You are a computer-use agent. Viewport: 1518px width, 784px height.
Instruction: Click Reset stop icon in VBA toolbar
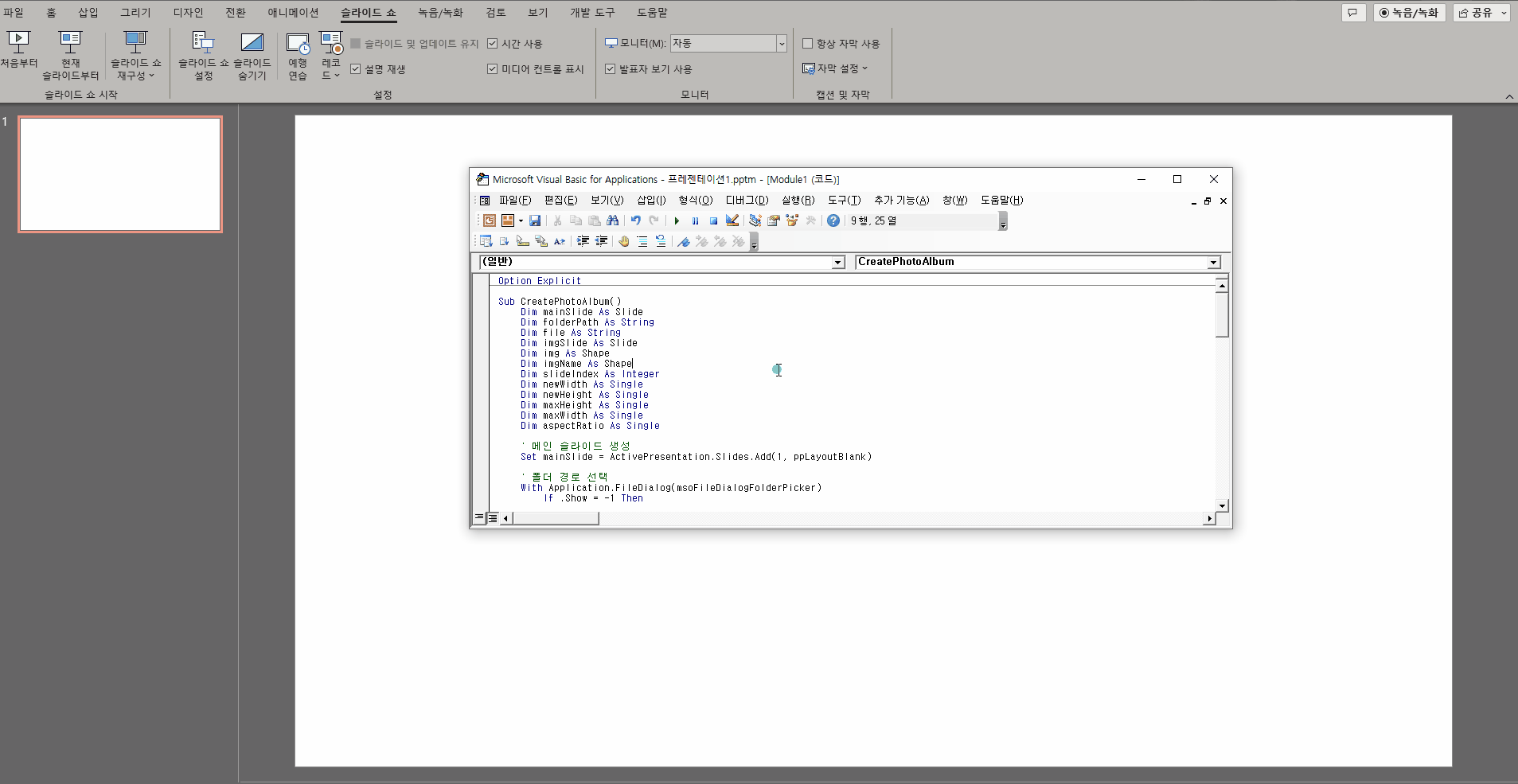[713, 220]
